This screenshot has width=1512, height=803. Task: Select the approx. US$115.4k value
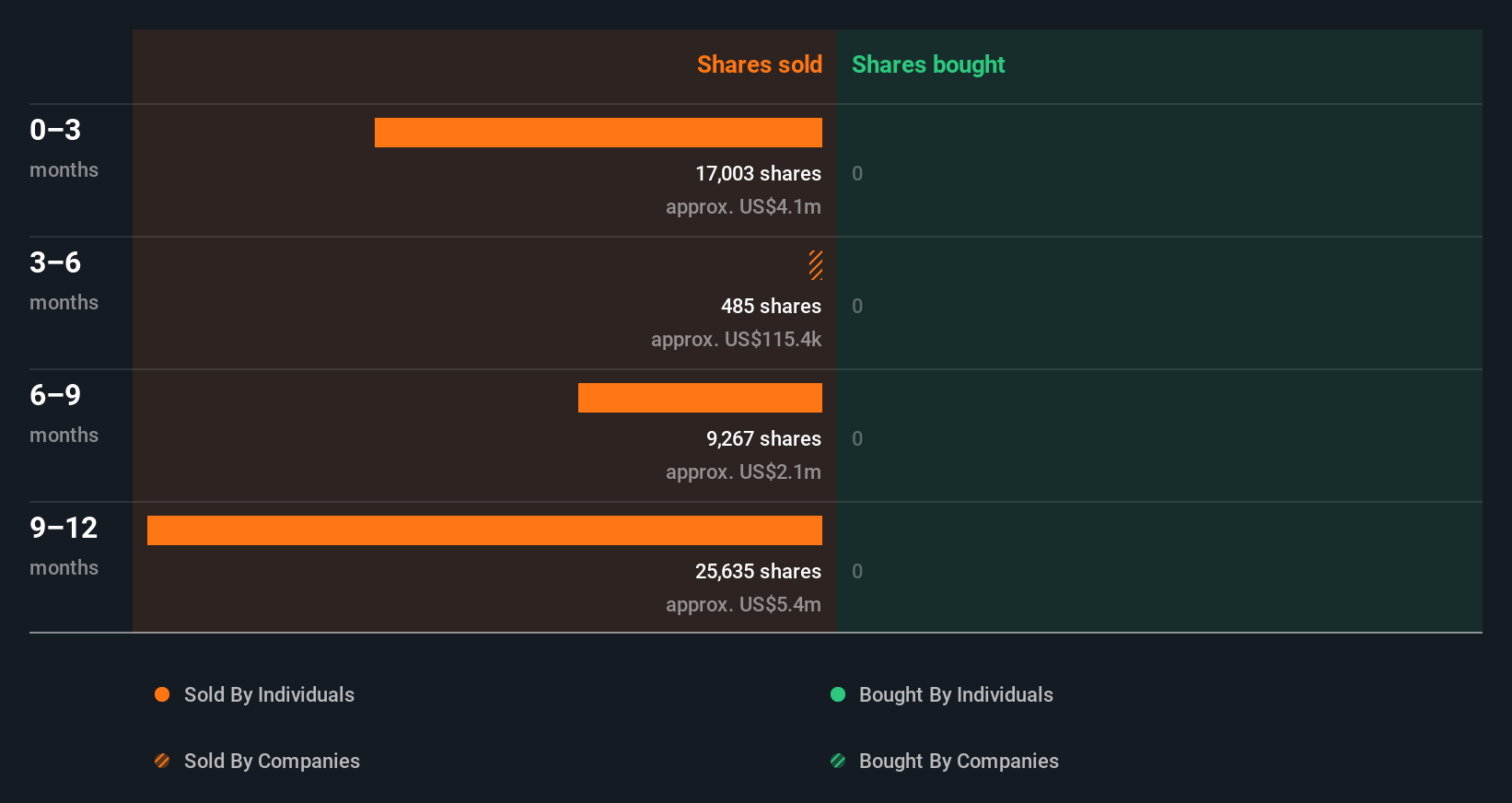736,339
